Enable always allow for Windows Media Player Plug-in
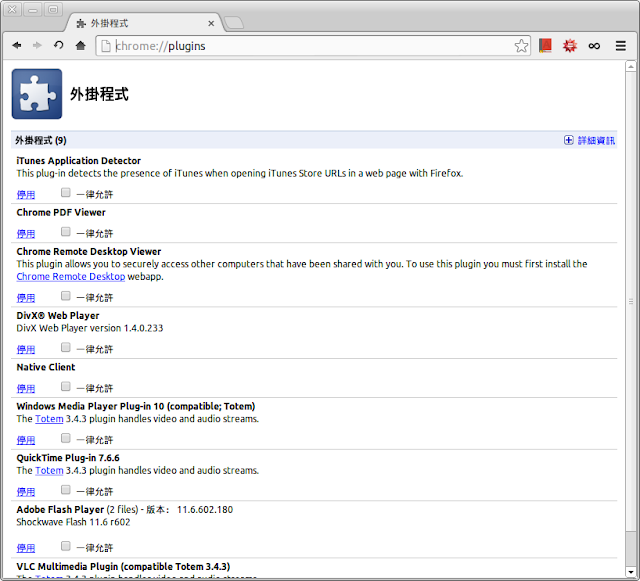The image size is (640, 581). pos(66,438)
